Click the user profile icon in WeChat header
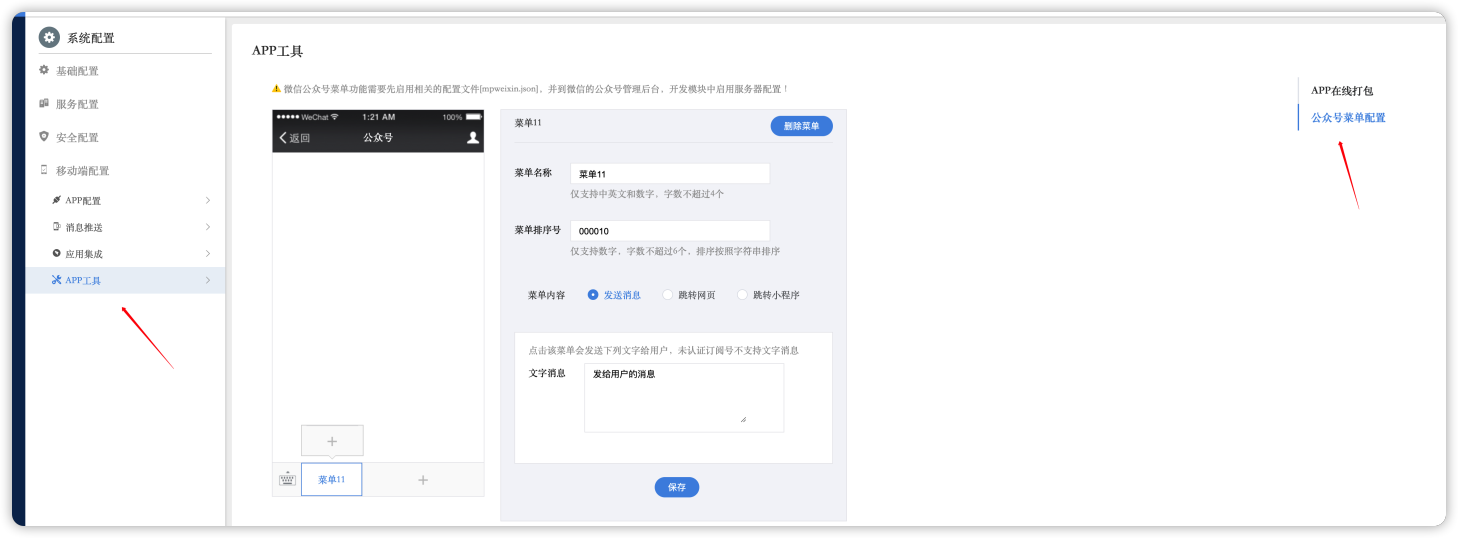Screen dimensions: 1458x538 (x=473, y=138)
